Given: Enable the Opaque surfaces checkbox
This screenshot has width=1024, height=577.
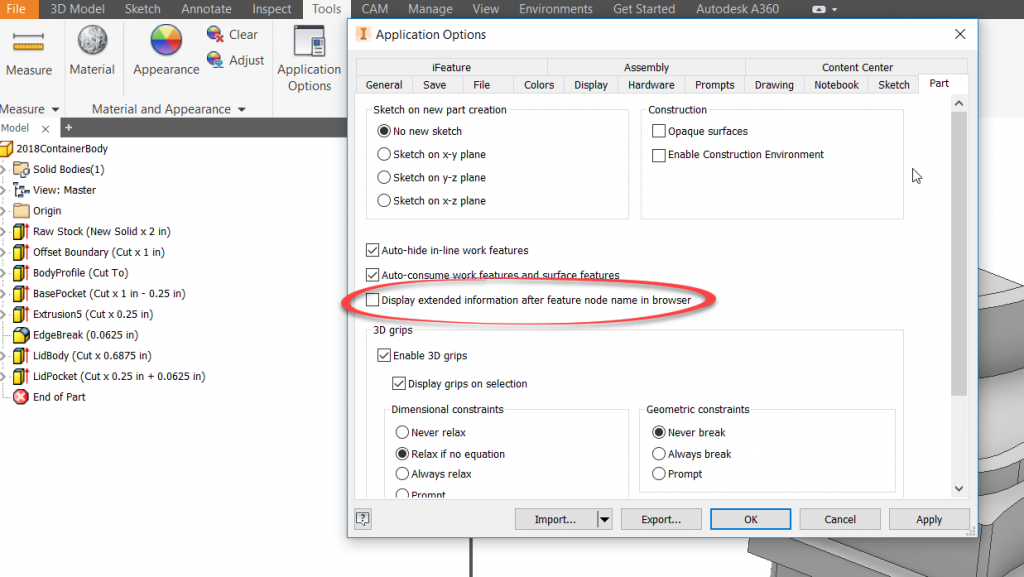Looking at the screenshot, I should (x=657, y=130).
